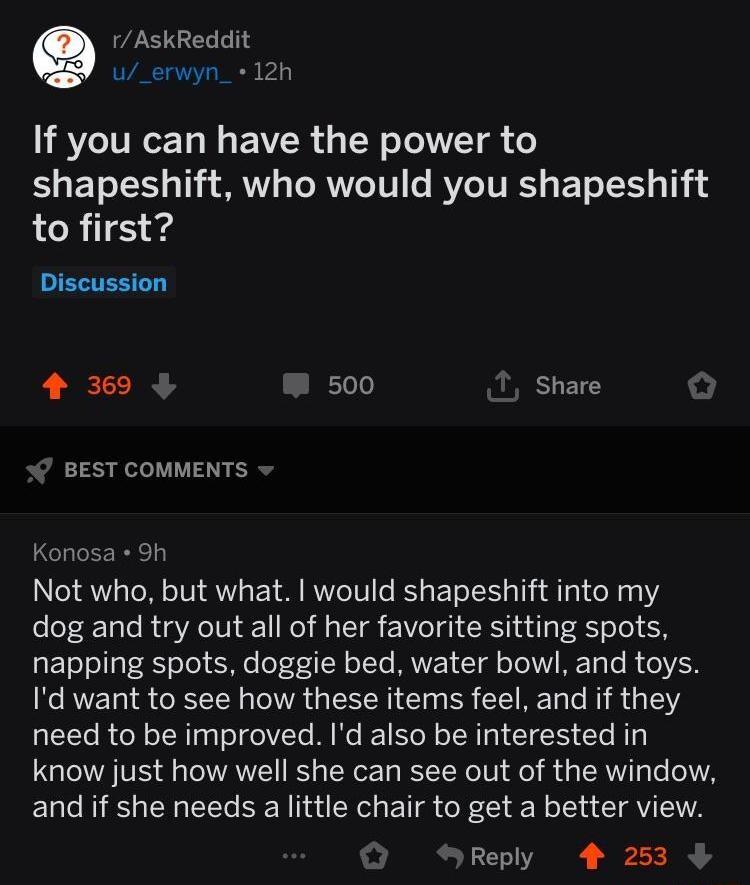Open the comments via speech bubble icon
The width and height of the screenshot is (750, 885).
(296, 386)
